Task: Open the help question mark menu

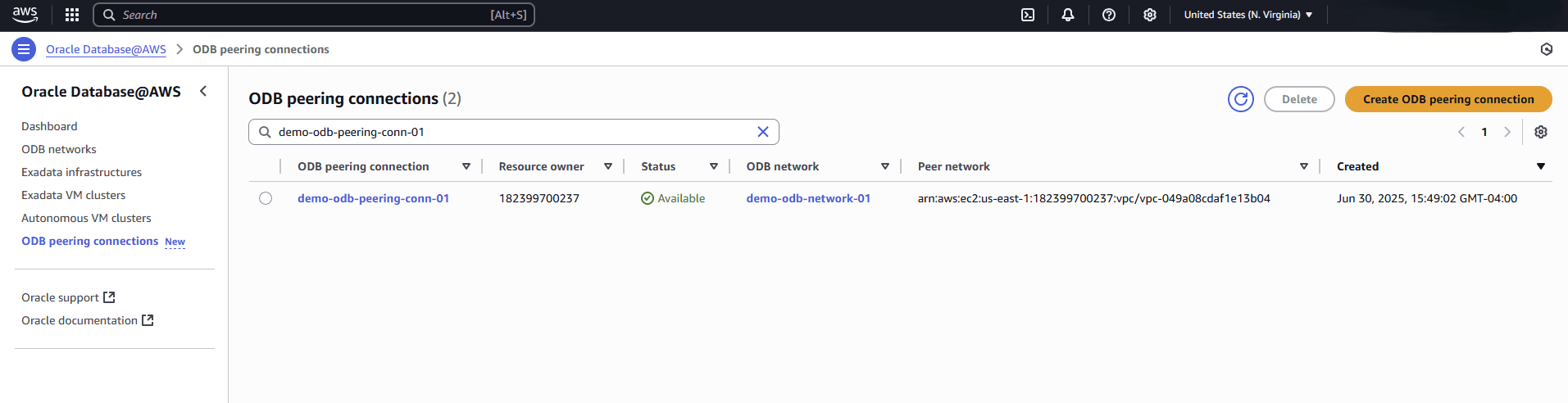Action: pos(1109,15)
